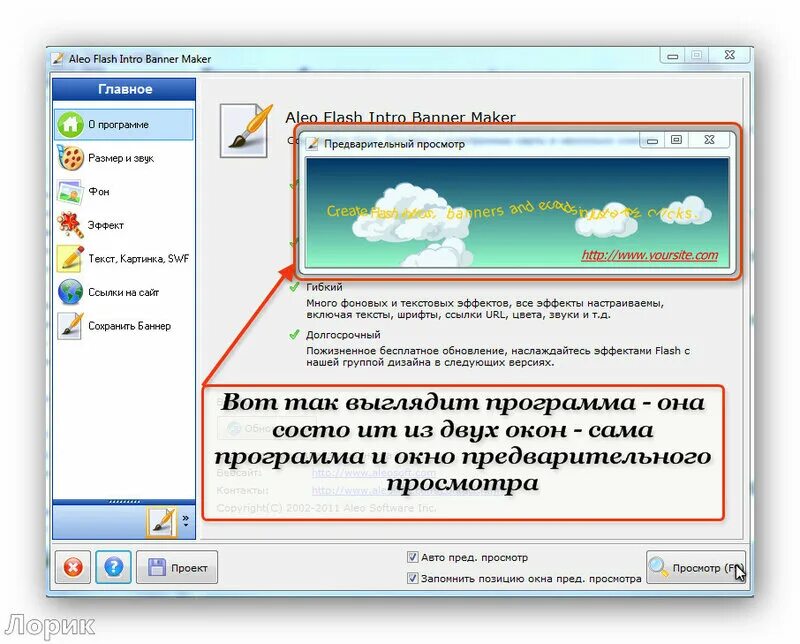Click the Гибкий feature heading

(x=324, y=287)
